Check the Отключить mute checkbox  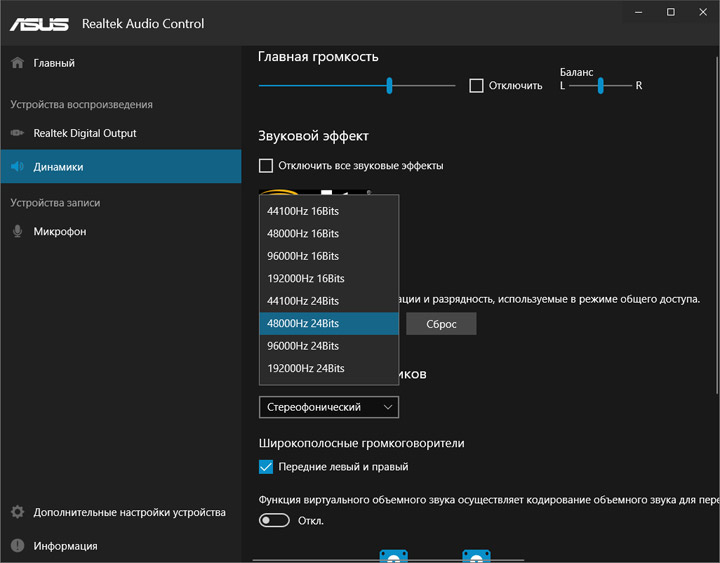476,86
